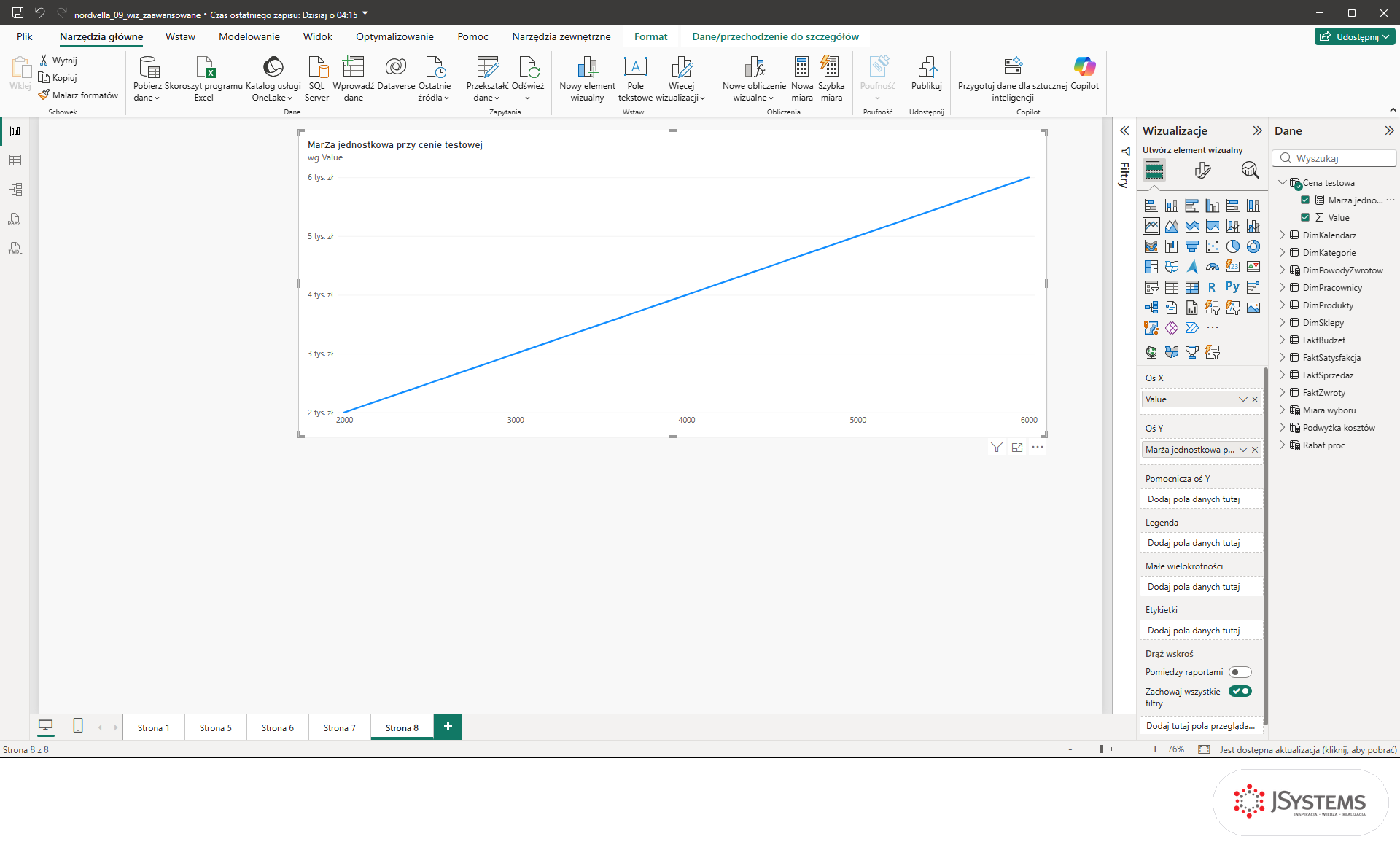Expand the DimKalendarz table
The image size is (1400, 847).
pos(1283,235)
